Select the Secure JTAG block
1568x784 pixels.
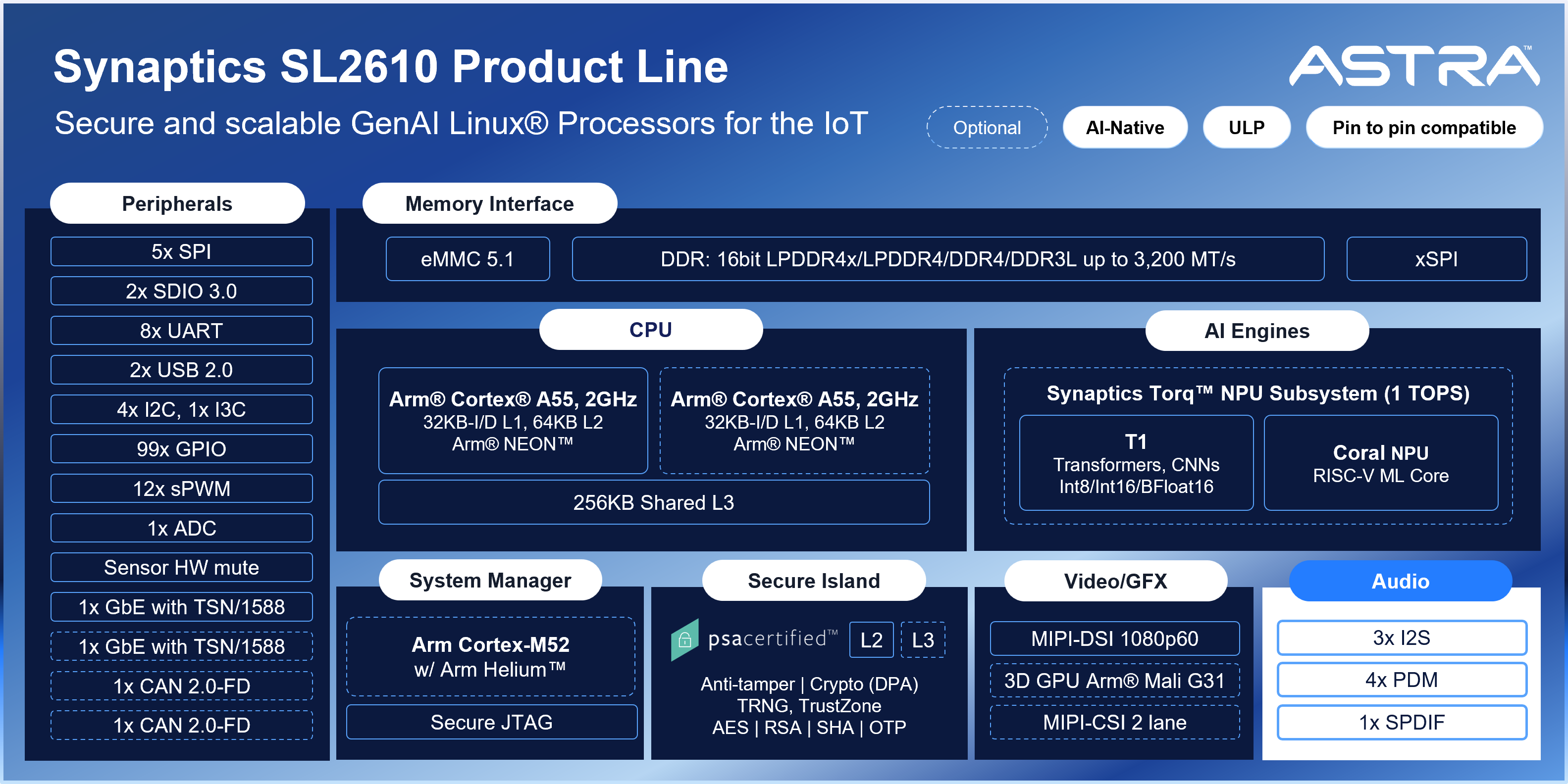(x=491, y=722)
